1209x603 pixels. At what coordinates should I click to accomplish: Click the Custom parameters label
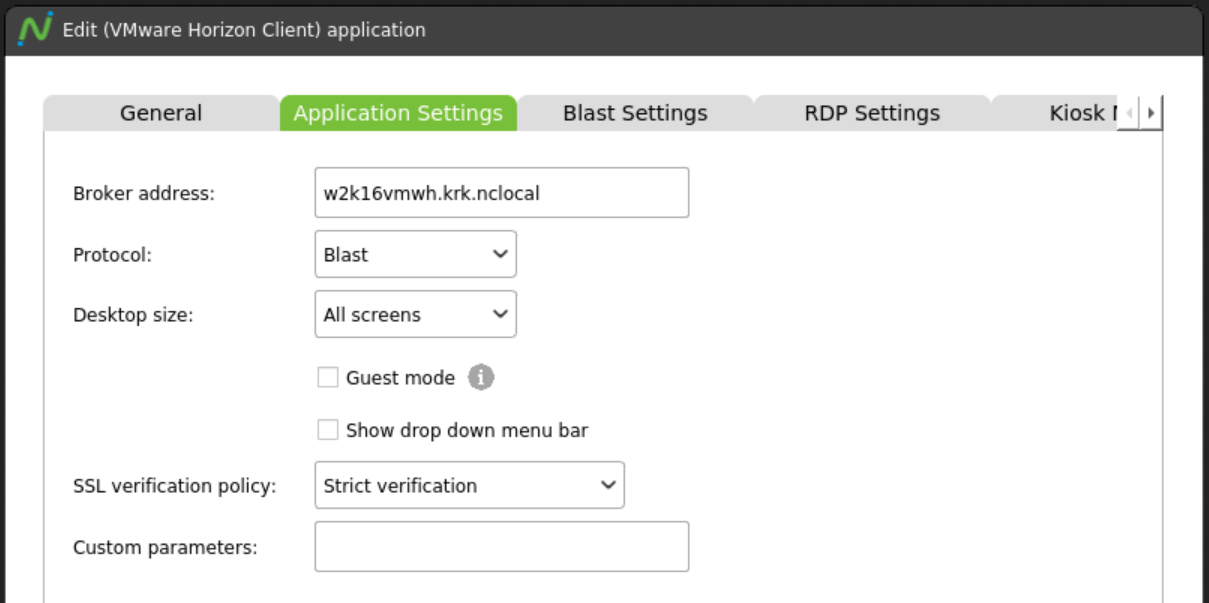(165, 547)
